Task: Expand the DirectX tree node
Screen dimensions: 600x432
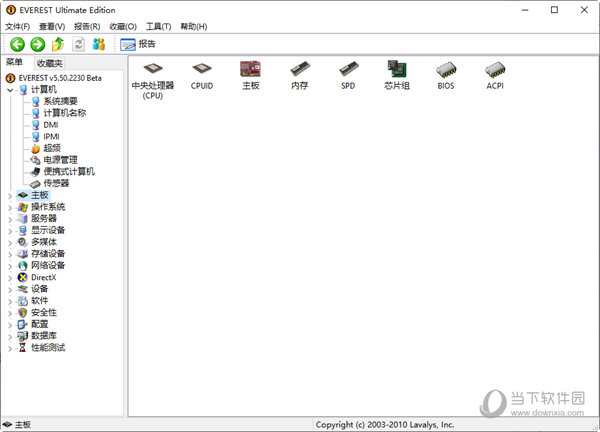Action: (10, 278)
